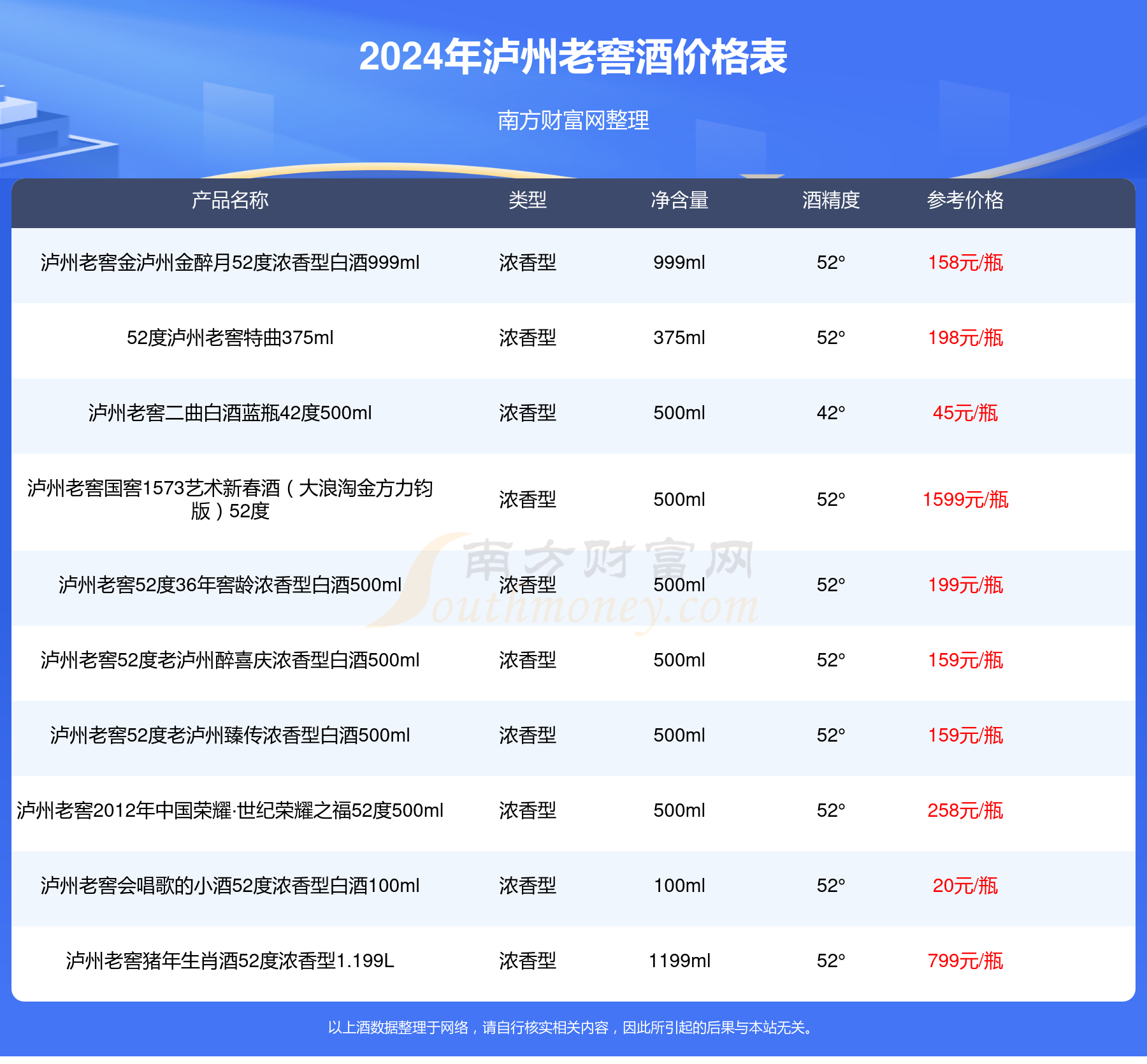
Task: Click the 199元/瓶 price
Action: (x=965, y=585)
